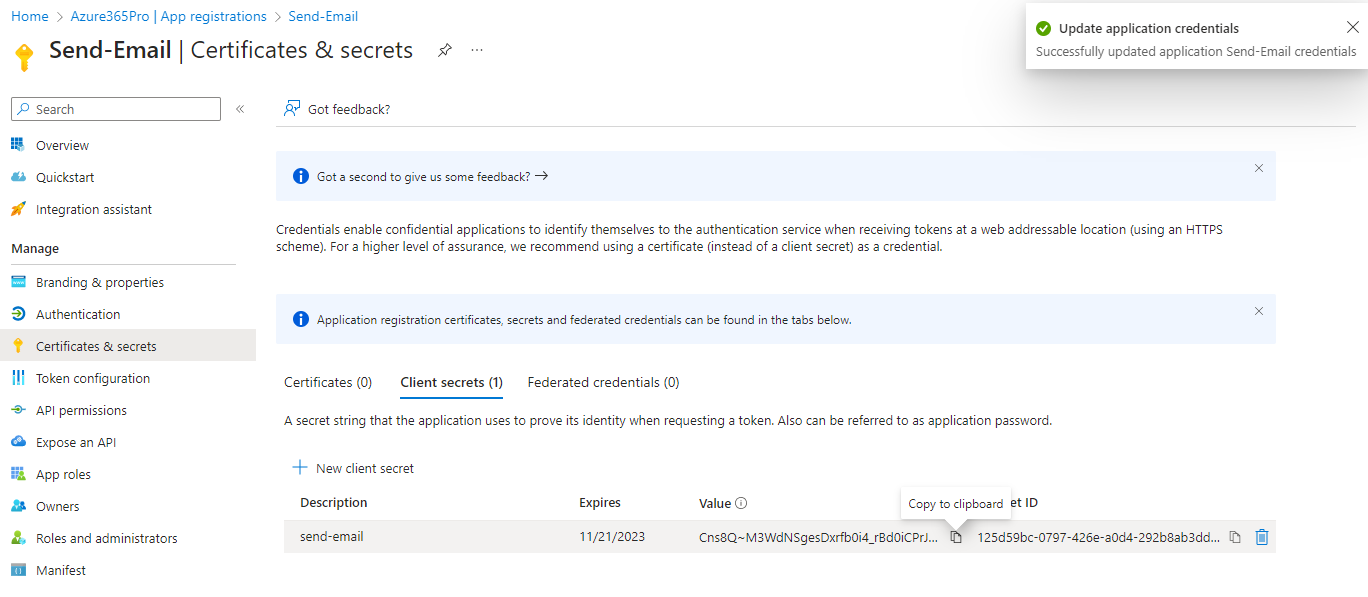
Task: Open the Federated credentials (0) tab
Action: (x=603, y=382)
